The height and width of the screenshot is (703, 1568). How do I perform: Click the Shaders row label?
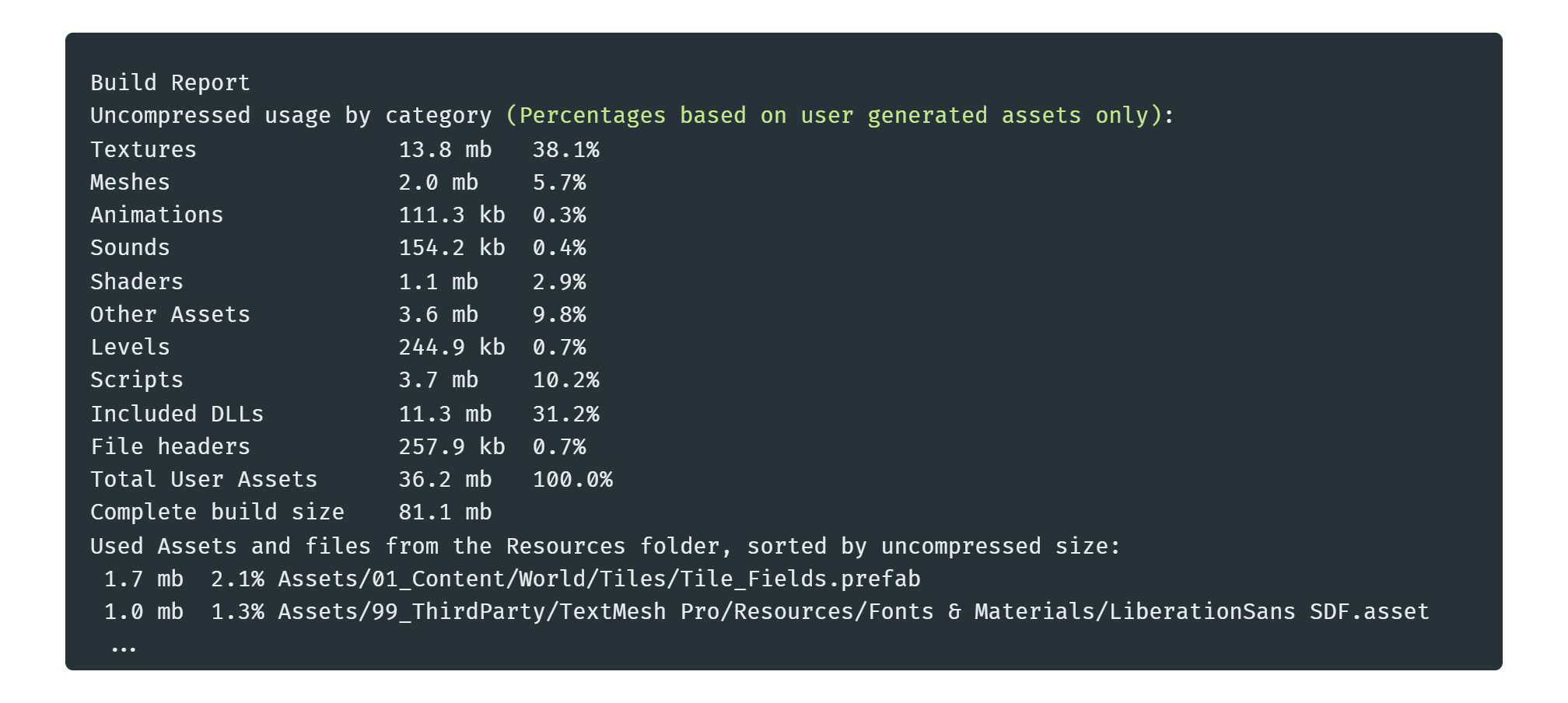137,282
